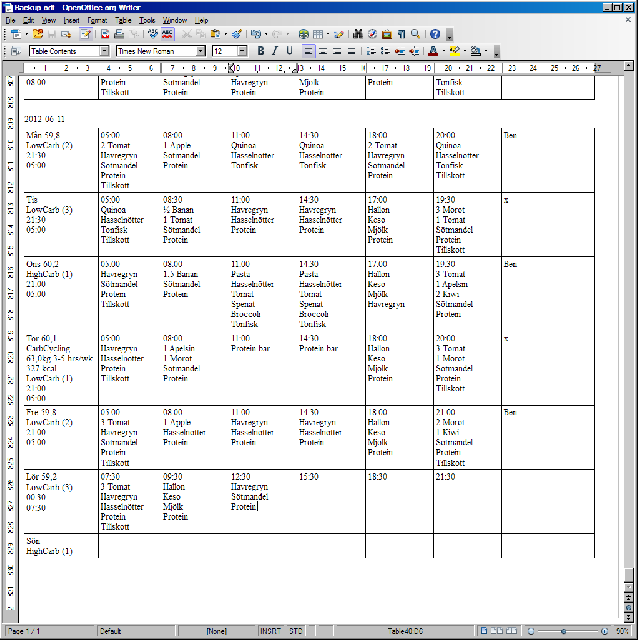638x640 pixels.
Task: Expand the Undo history arrow
Action: click(x=266, y=34)
